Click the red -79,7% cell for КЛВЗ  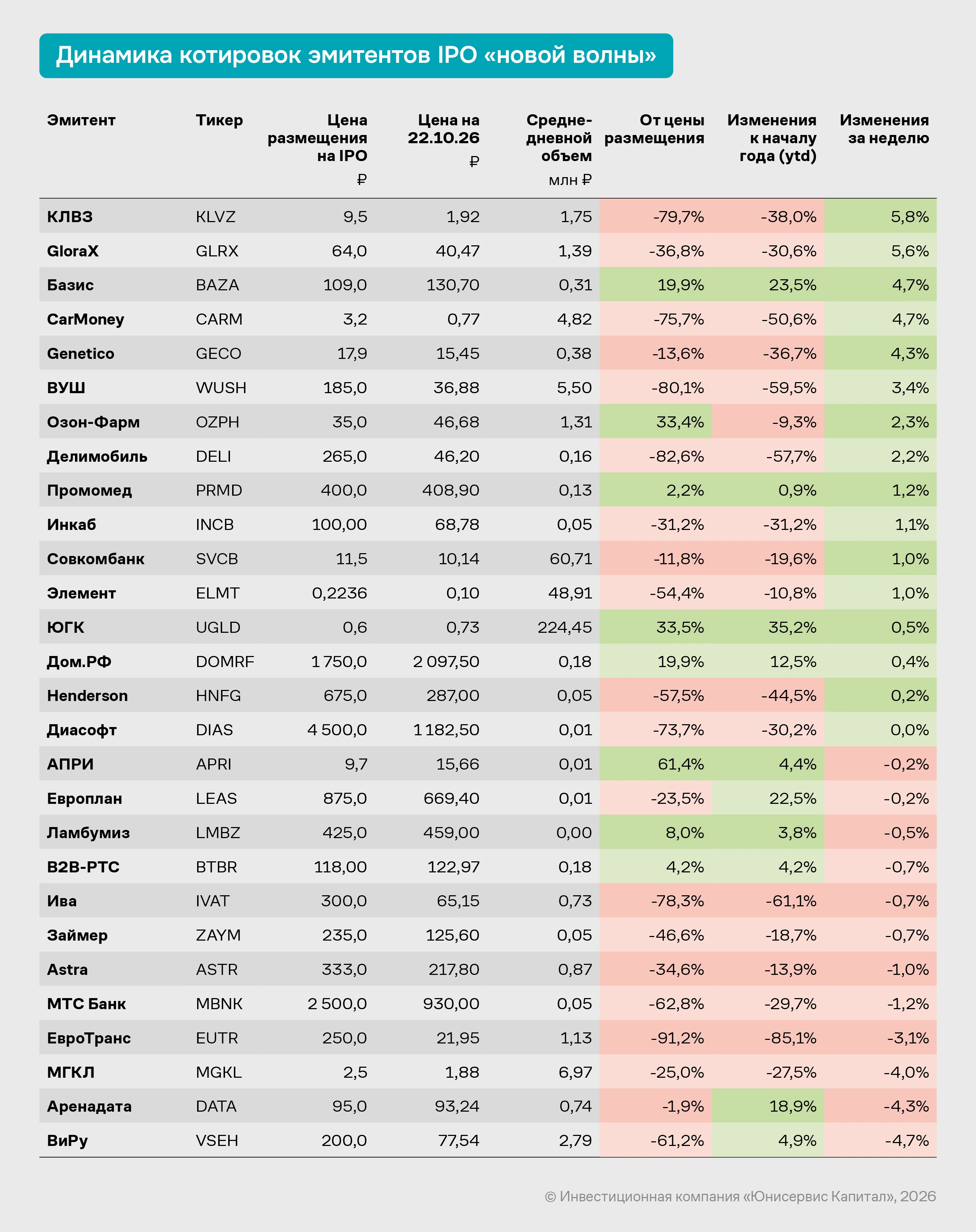click(x=655, y=216)
